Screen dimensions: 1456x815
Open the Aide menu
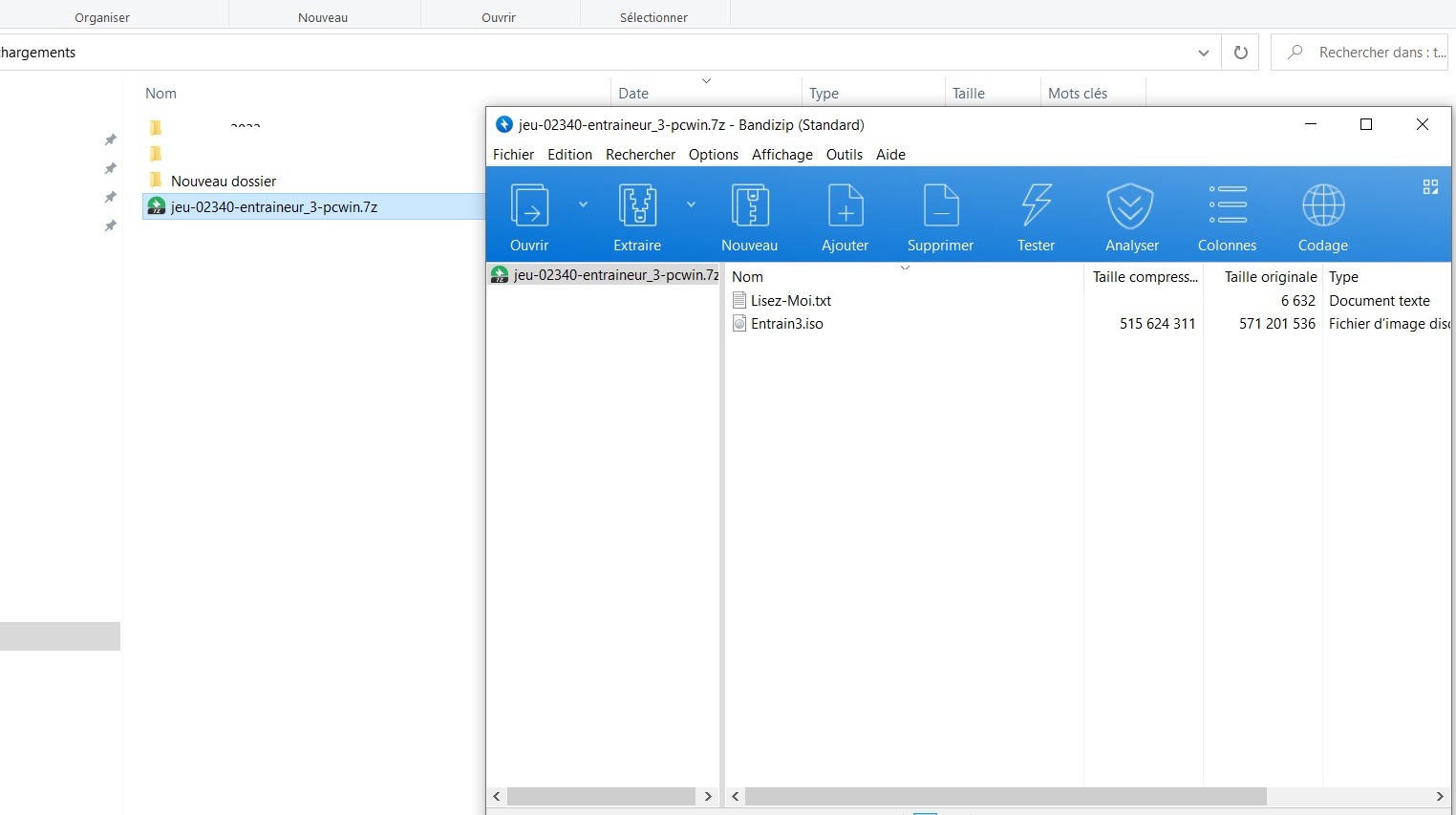point(890,155)
